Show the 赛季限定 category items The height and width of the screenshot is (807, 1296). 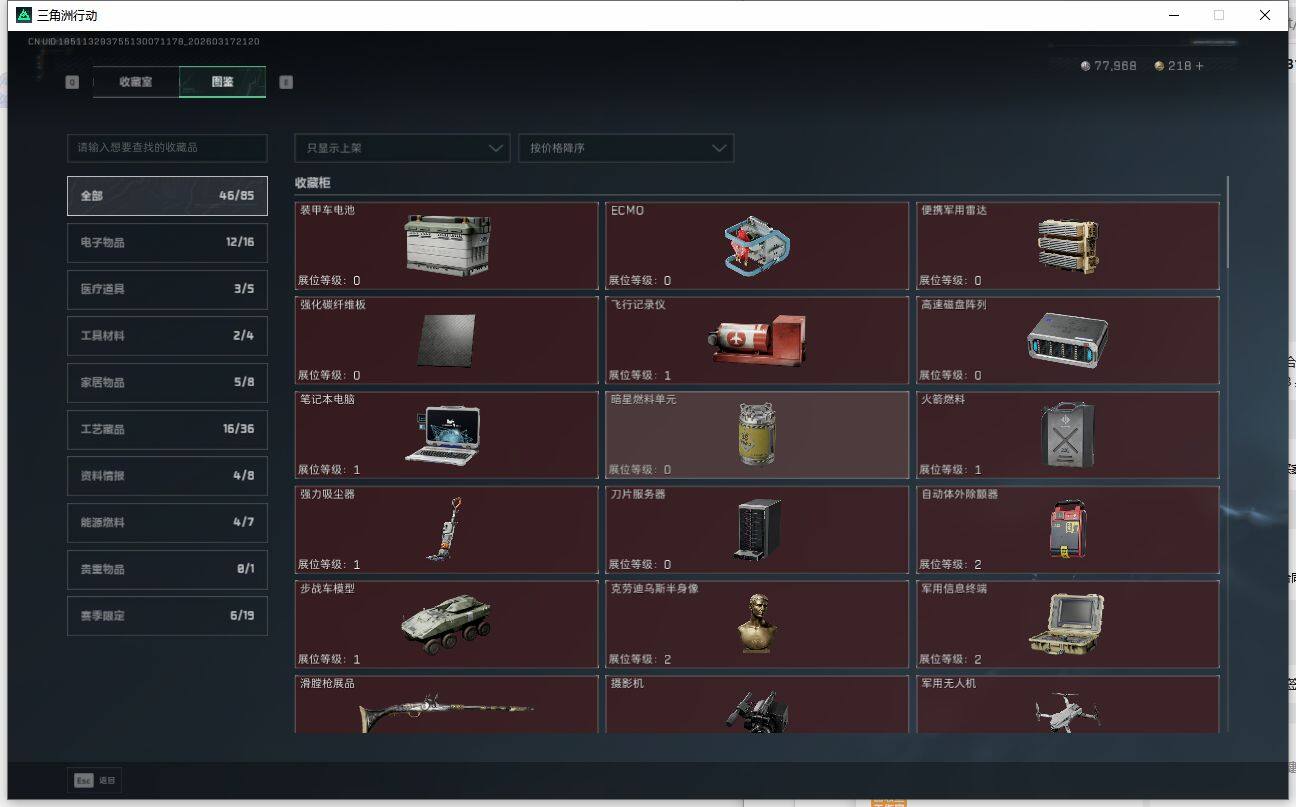[x=167, y=616]
